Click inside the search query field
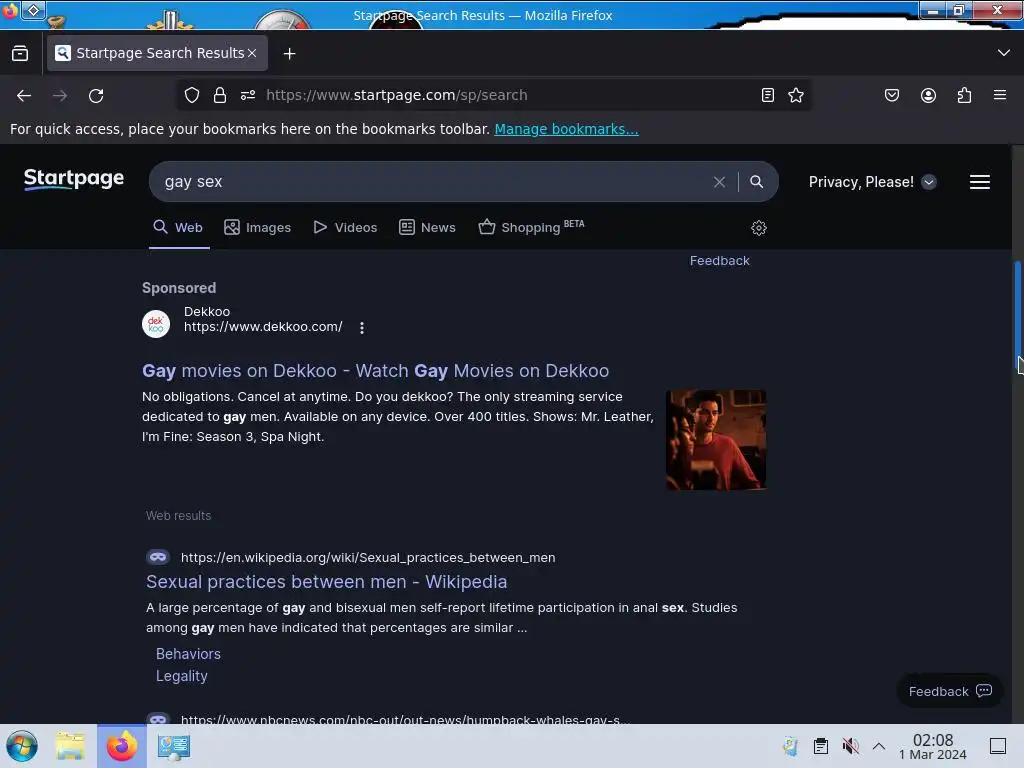 tap(431, 182)
